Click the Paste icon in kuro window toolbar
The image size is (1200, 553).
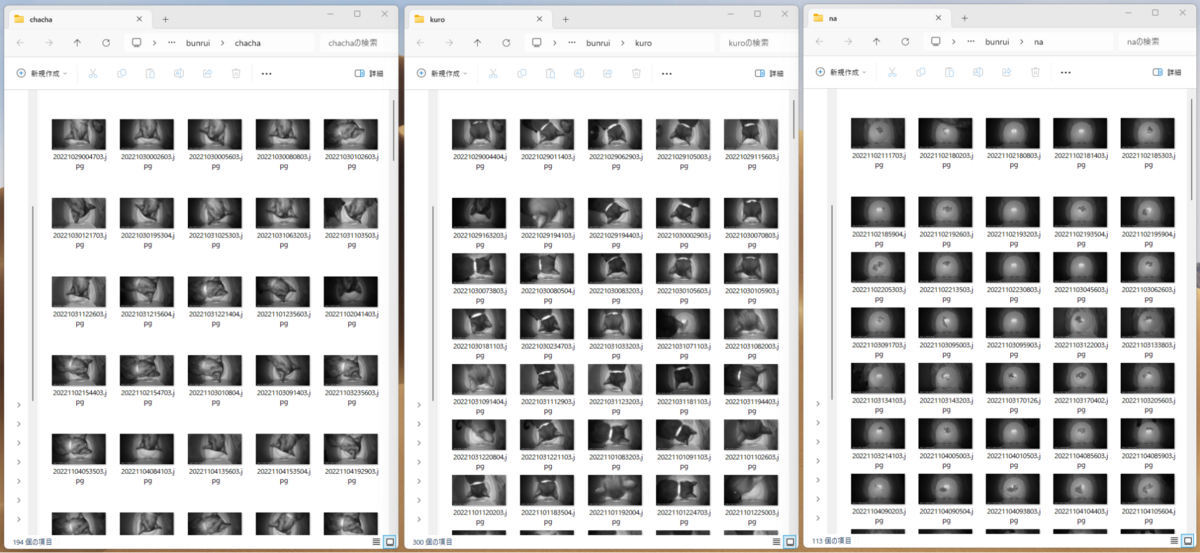(x=550, y=73)
